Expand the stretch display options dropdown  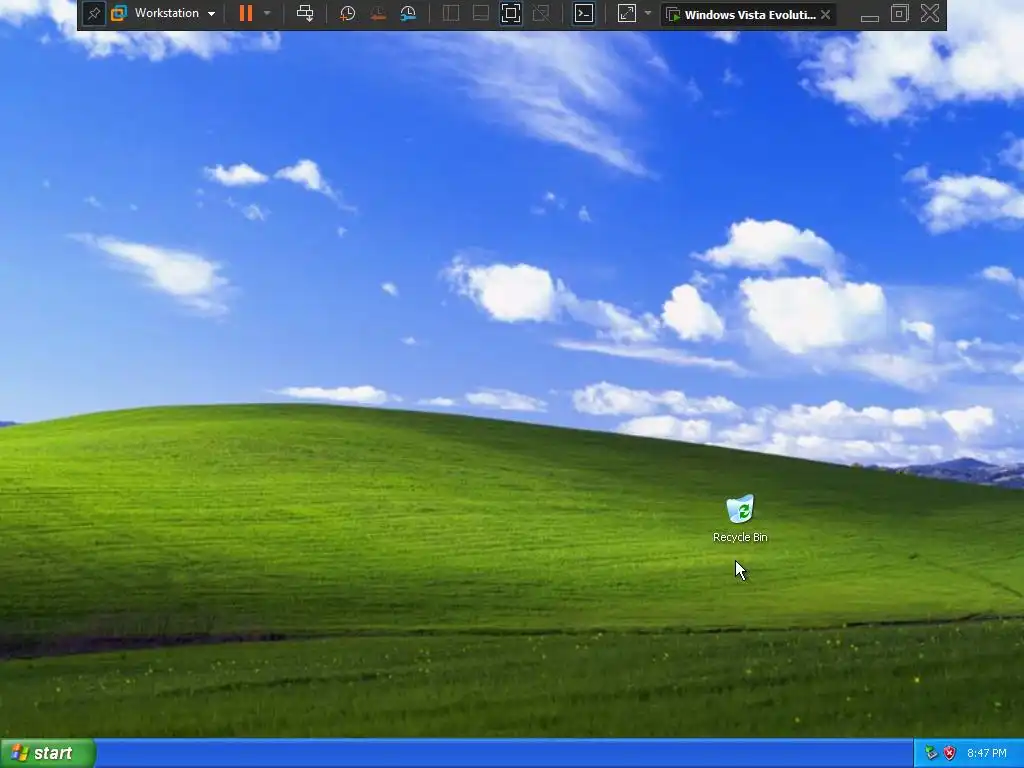click(648, 13)
